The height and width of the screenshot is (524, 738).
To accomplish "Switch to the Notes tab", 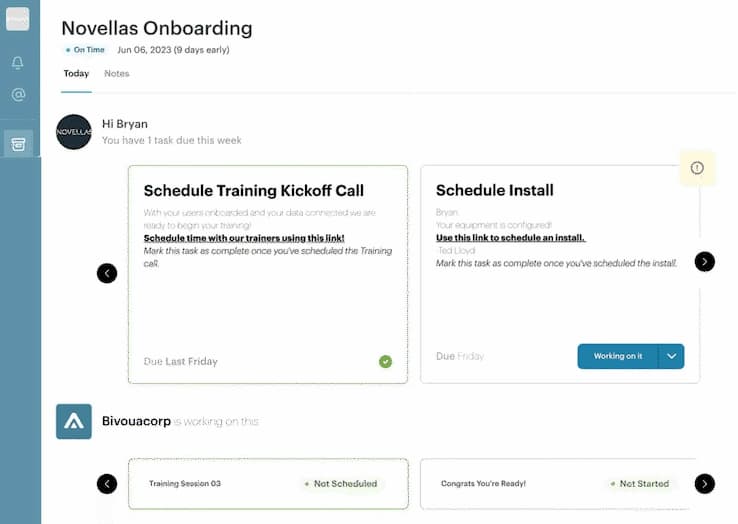I will pos(117,74).
